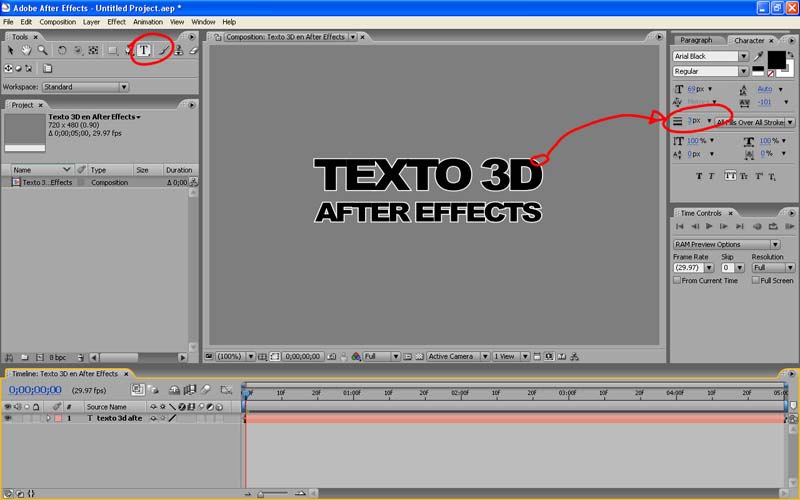Click the RAM Preview button
This screenshot has width=800, height=500.
[789, 227]
